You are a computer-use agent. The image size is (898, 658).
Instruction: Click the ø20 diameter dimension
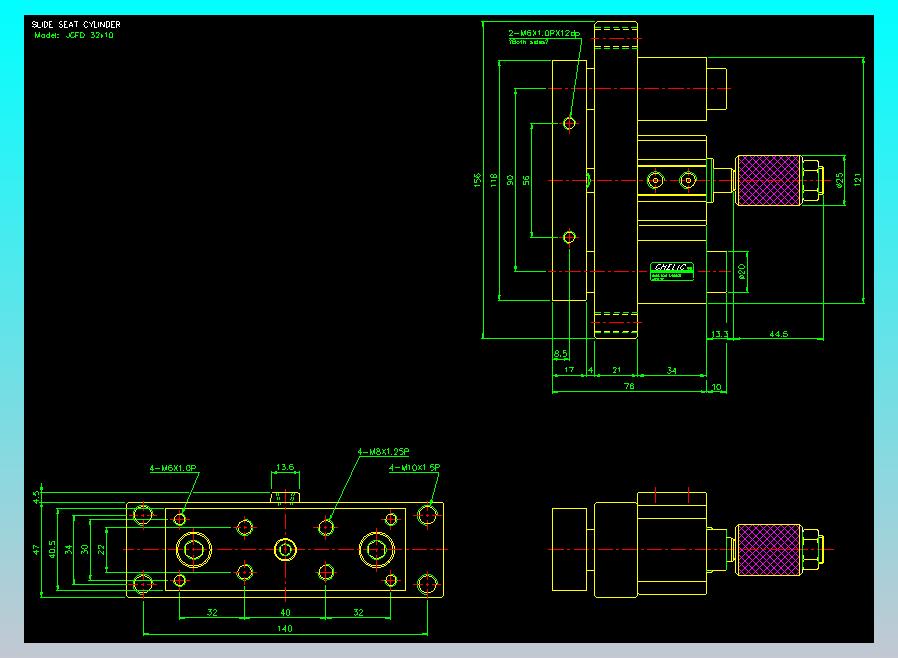(x=742, y=271)
